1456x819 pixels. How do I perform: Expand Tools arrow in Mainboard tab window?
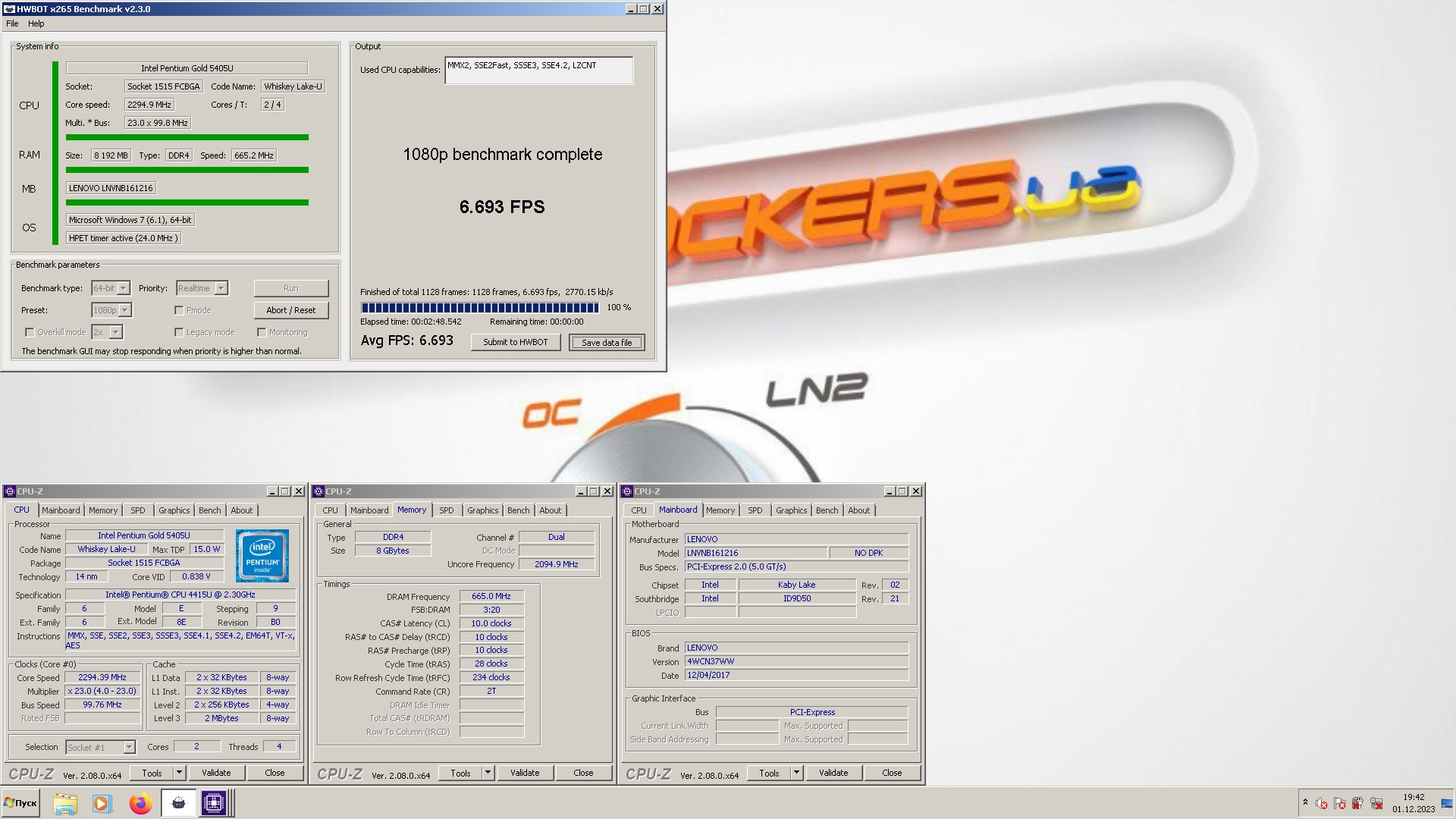click(x=797, y=773)
